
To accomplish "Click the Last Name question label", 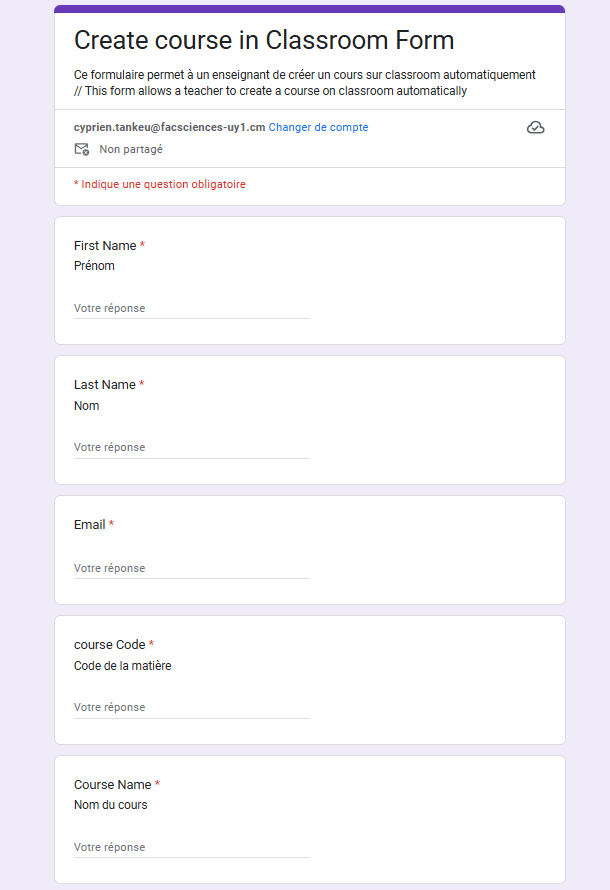I will (105, 384).
